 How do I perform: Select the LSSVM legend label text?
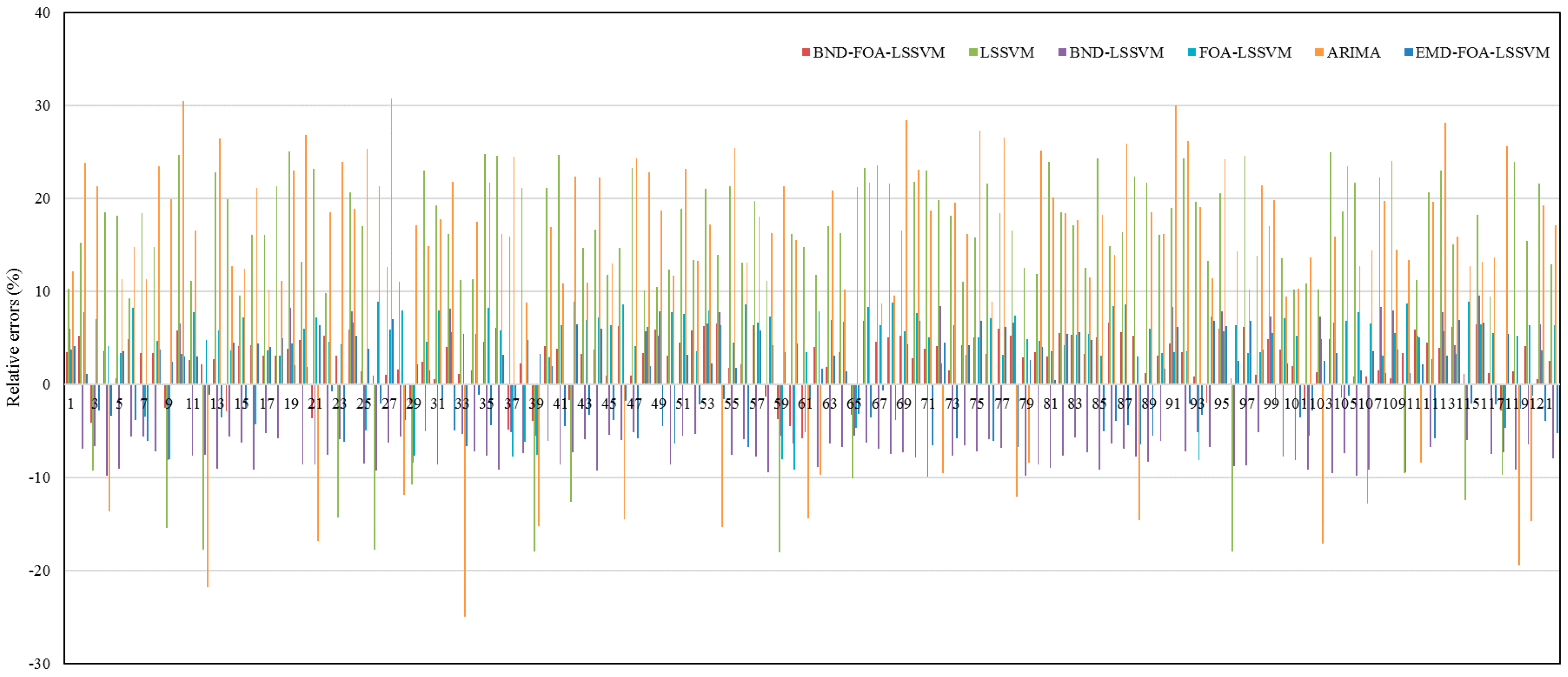pyautogui.click(x=1007, y=53)
